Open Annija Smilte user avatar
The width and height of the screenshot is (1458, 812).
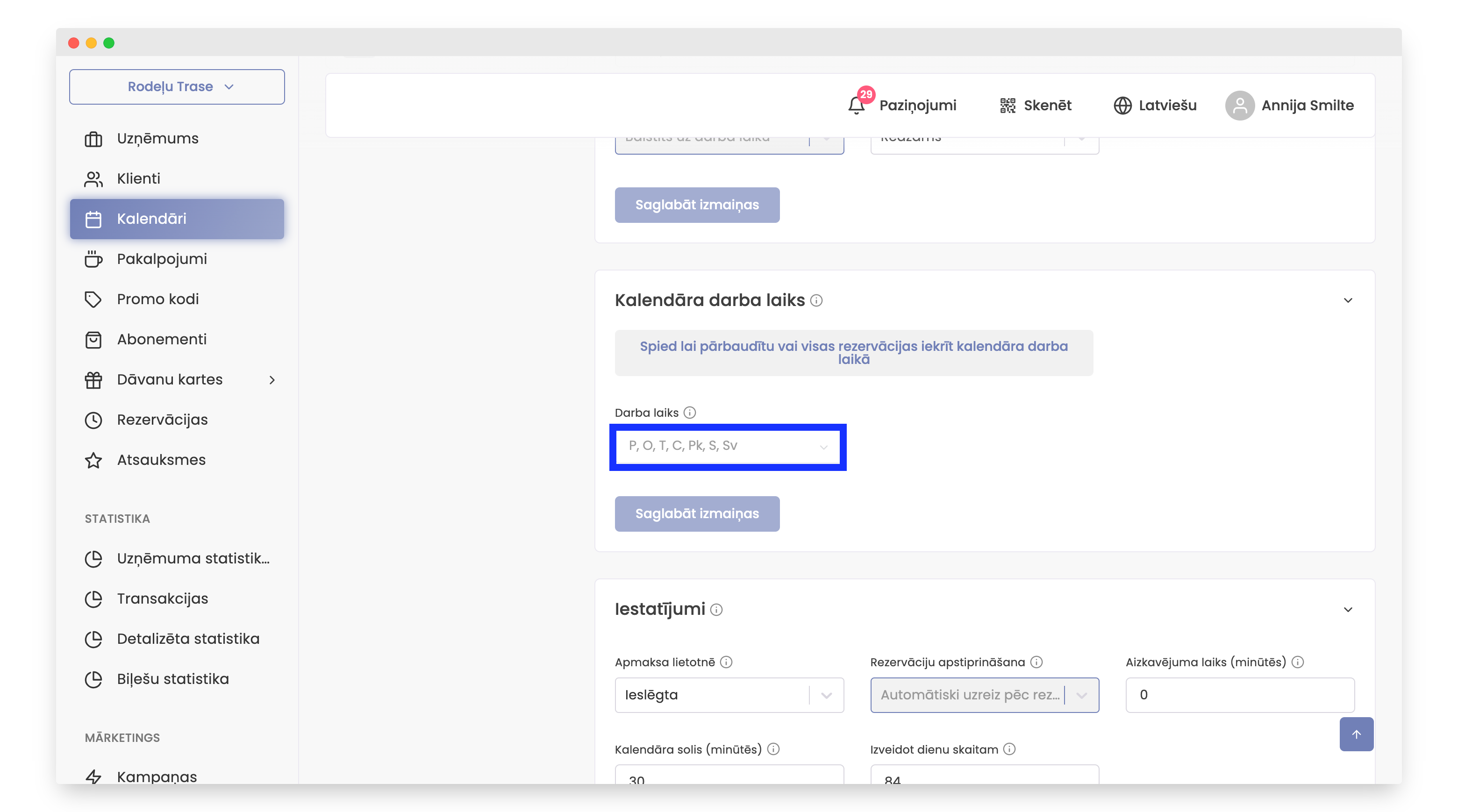point(1239,105)
